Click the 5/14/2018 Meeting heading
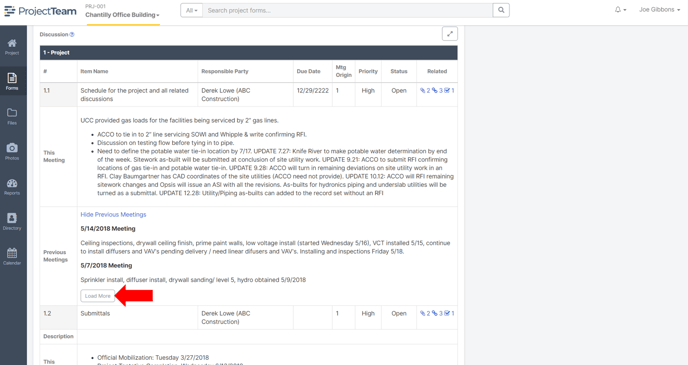The height and width of the screenshot is (365, 688). [108, 229]
